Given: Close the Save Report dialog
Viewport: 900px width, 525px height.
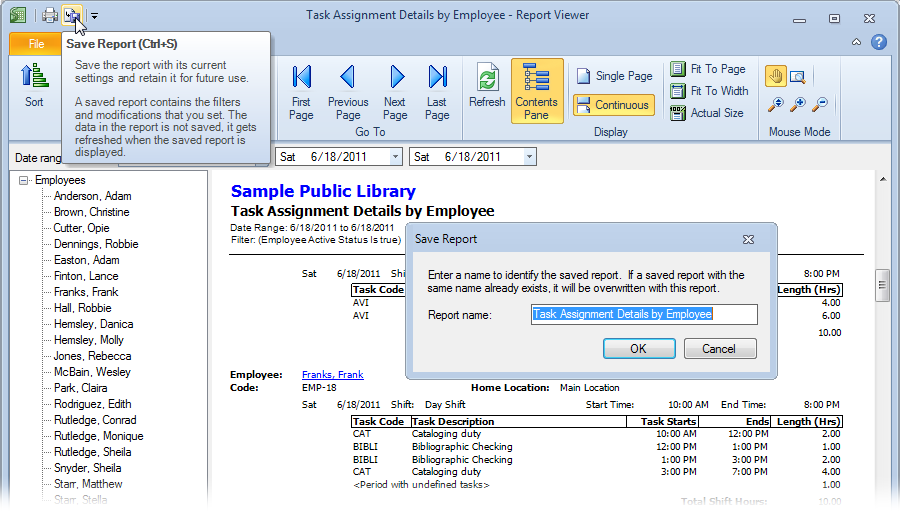Looking at the screenshot, I should pos(748,239).
